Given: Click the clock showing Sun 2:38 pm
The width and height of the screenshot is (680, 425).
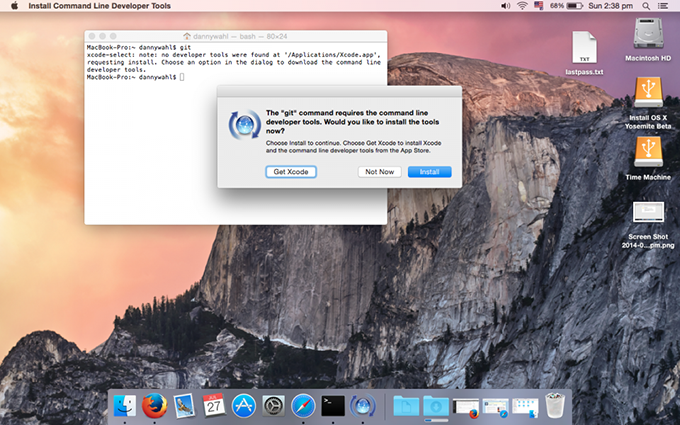Looking at the screenshot, I should pyautogui.click(x=610, y=6).
